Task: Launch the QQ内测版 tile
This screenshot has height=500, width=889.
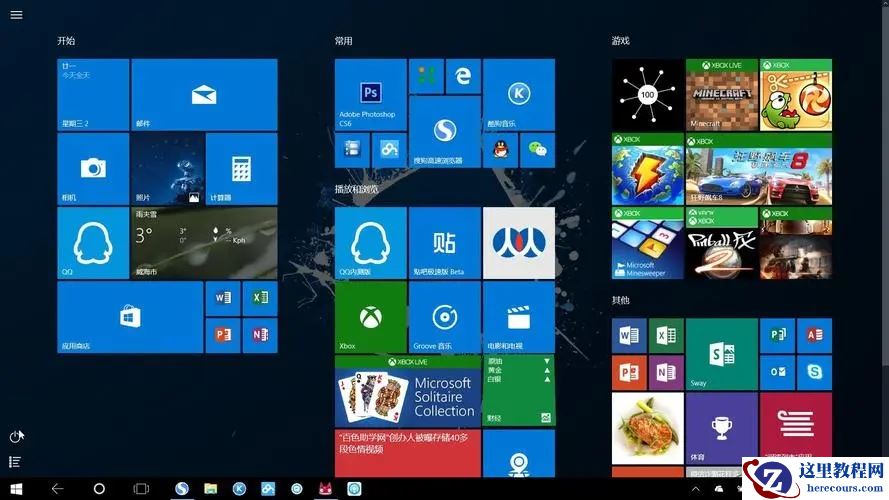Action: click(x=371, y=243)
